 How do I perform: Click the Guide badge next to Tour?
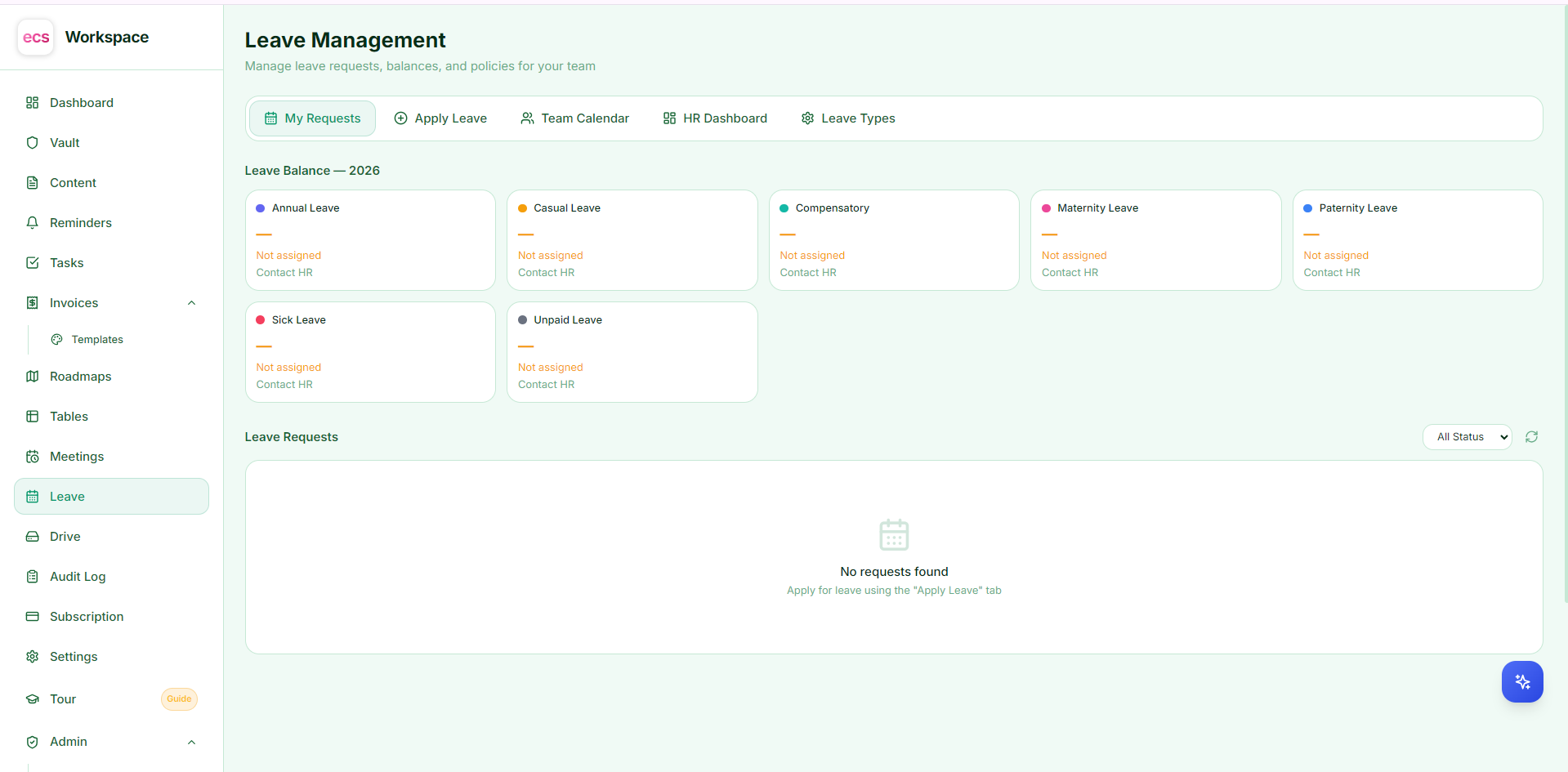click(x=179, y=699)
